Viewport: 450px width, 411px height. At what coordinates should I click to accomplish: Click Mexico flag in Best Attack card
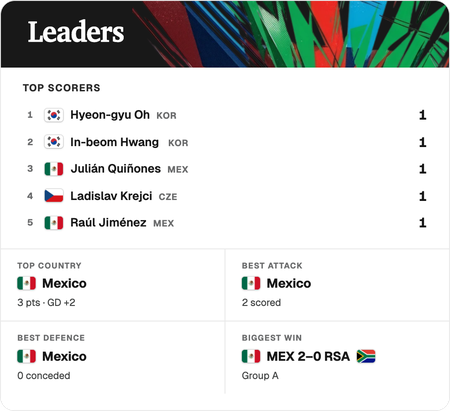coord(251,283)
